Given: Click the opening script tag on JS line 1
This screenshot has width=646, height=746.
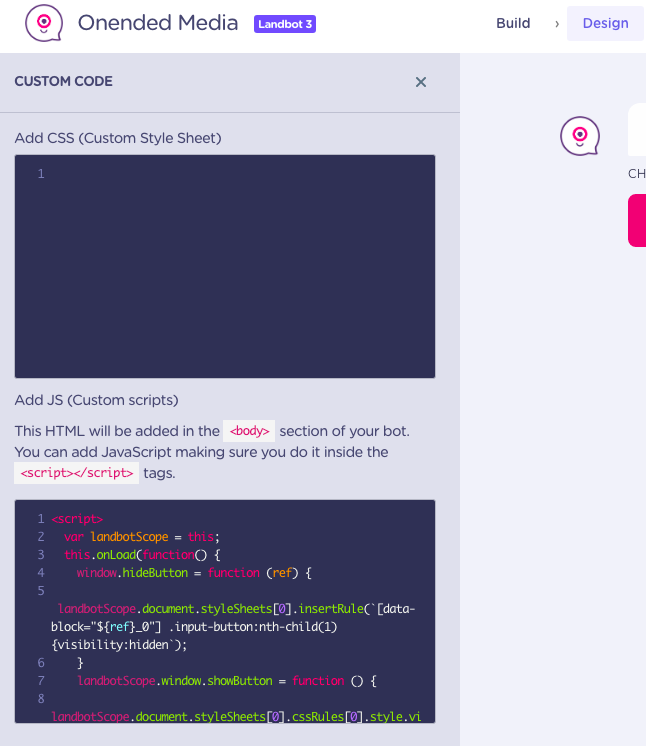Looking at the screenshot, I should pyautogui.click(x=77, y=519).
